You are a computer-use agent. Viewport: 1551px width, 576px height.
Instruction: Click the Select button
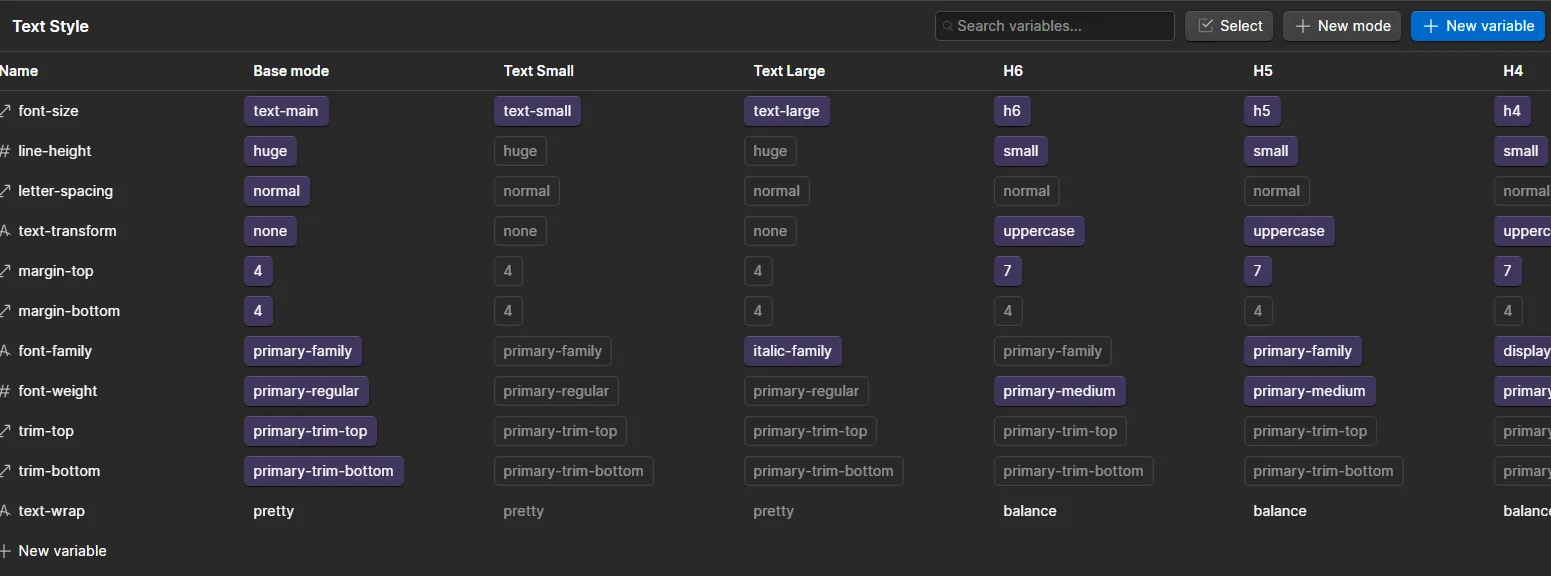click(1229, 26)
